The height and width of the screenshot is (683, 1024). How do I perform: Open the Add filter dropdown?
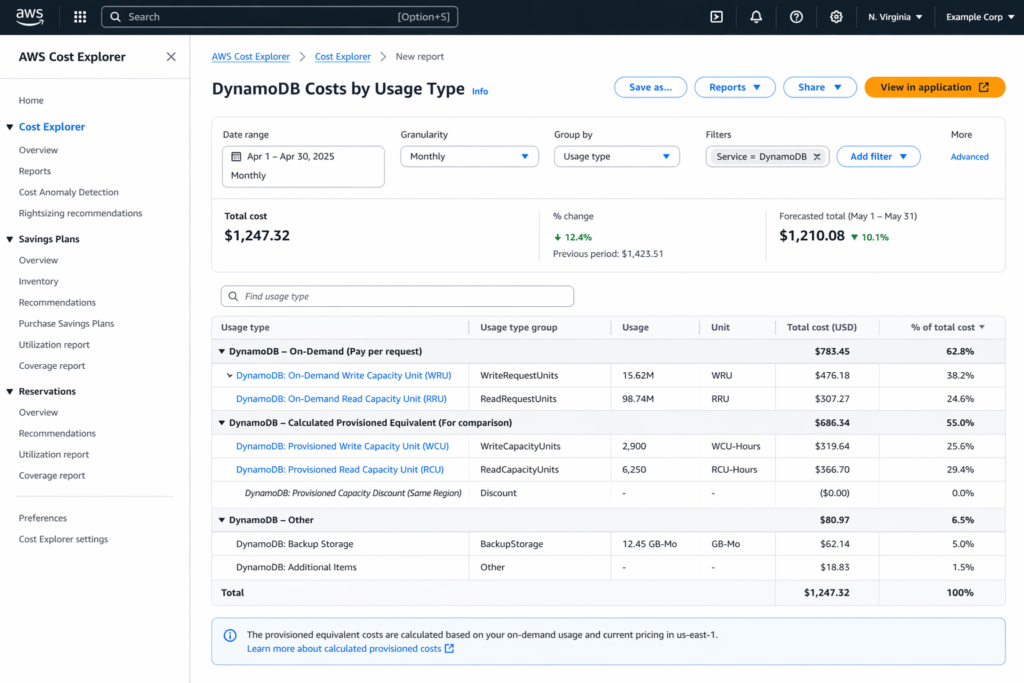(x=878, y=157)
